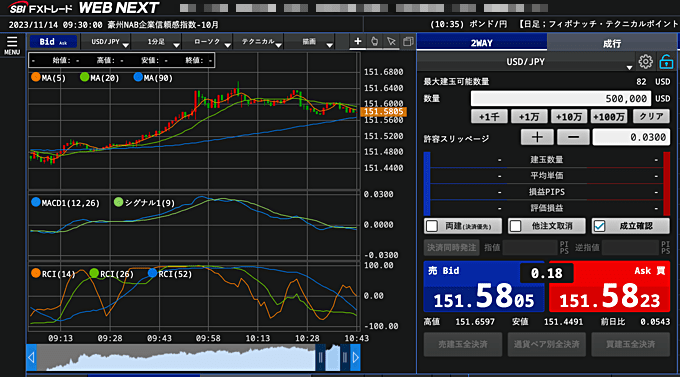Select the crosshair plus cursor tool
The image size is (680, 377).
click(358, 42)
